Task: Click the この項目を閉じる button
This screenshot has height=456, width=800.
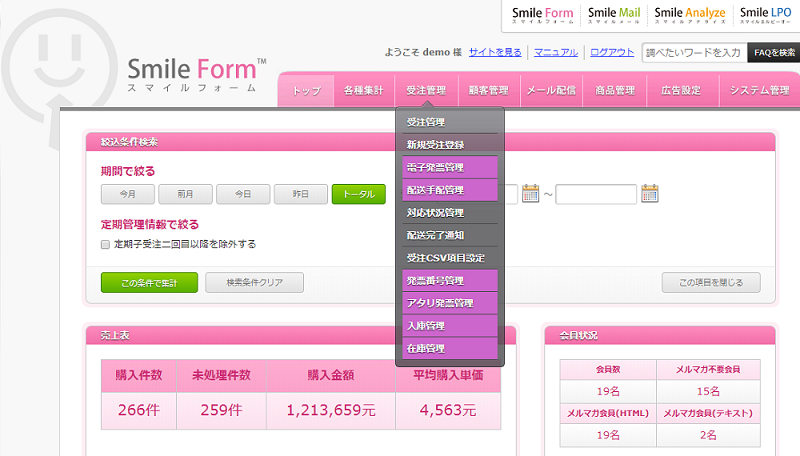Action: point(711,283)
